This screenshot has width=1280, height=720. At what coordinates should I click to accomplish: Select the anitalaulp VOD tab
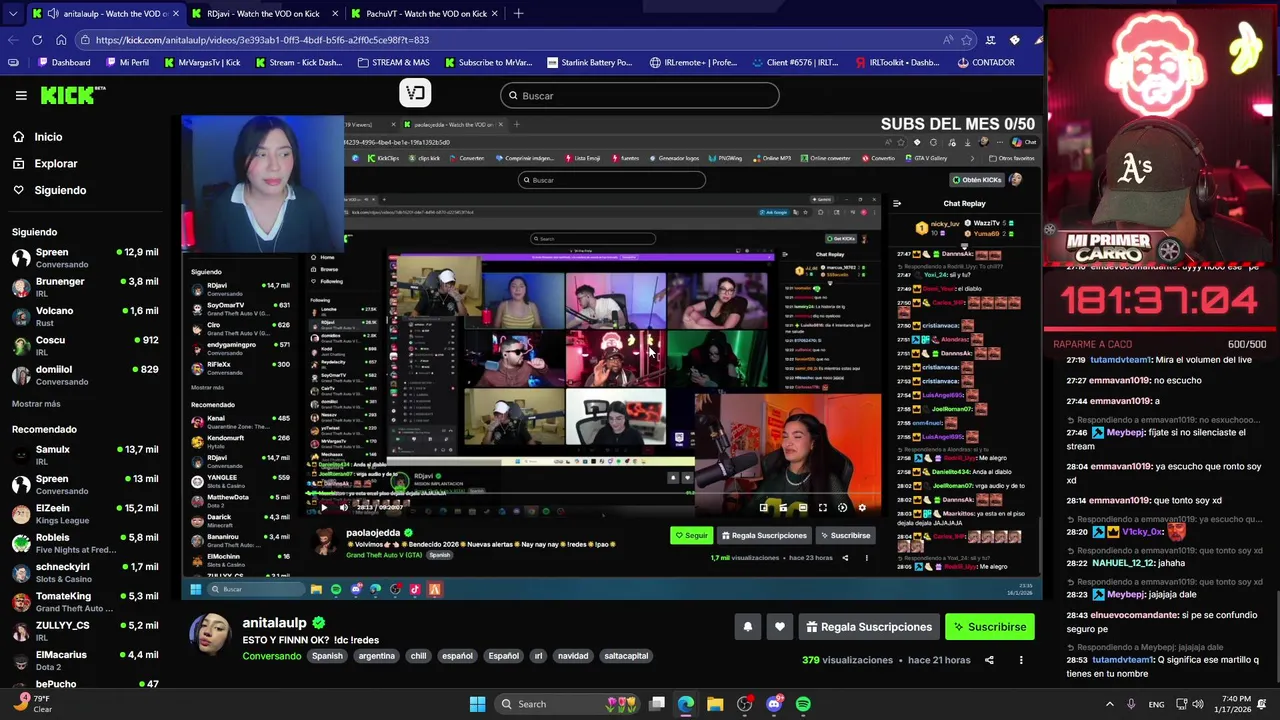coord(104,13)
